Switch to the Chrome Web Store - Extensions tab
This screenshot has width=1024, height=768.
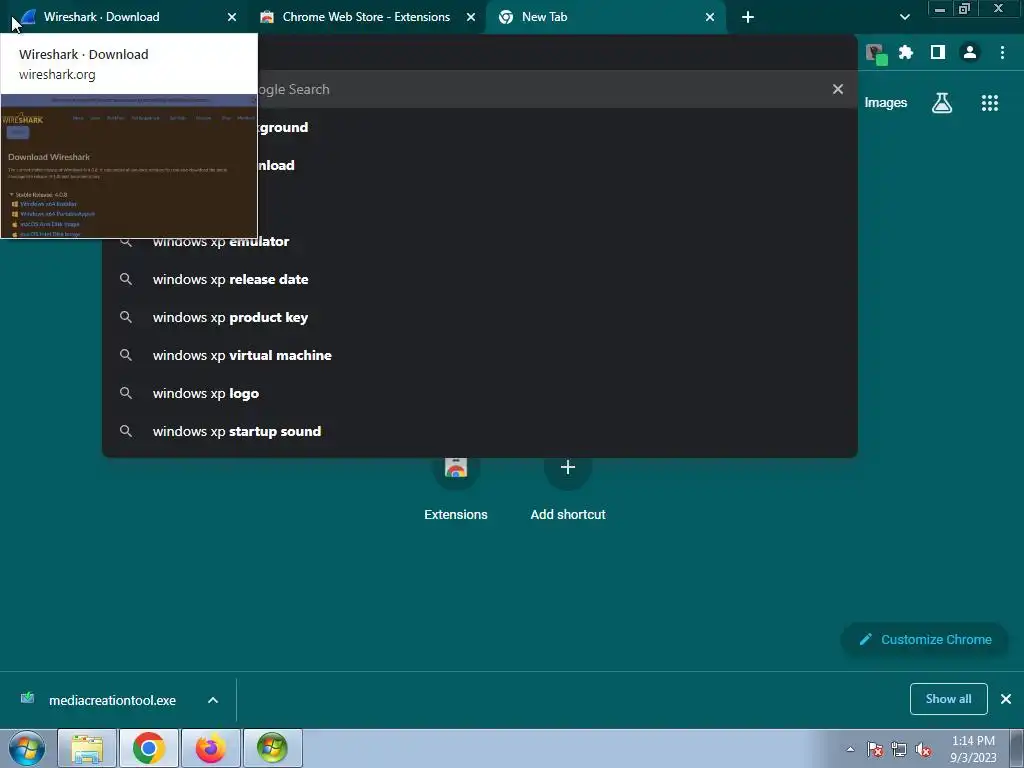point(366,17)
